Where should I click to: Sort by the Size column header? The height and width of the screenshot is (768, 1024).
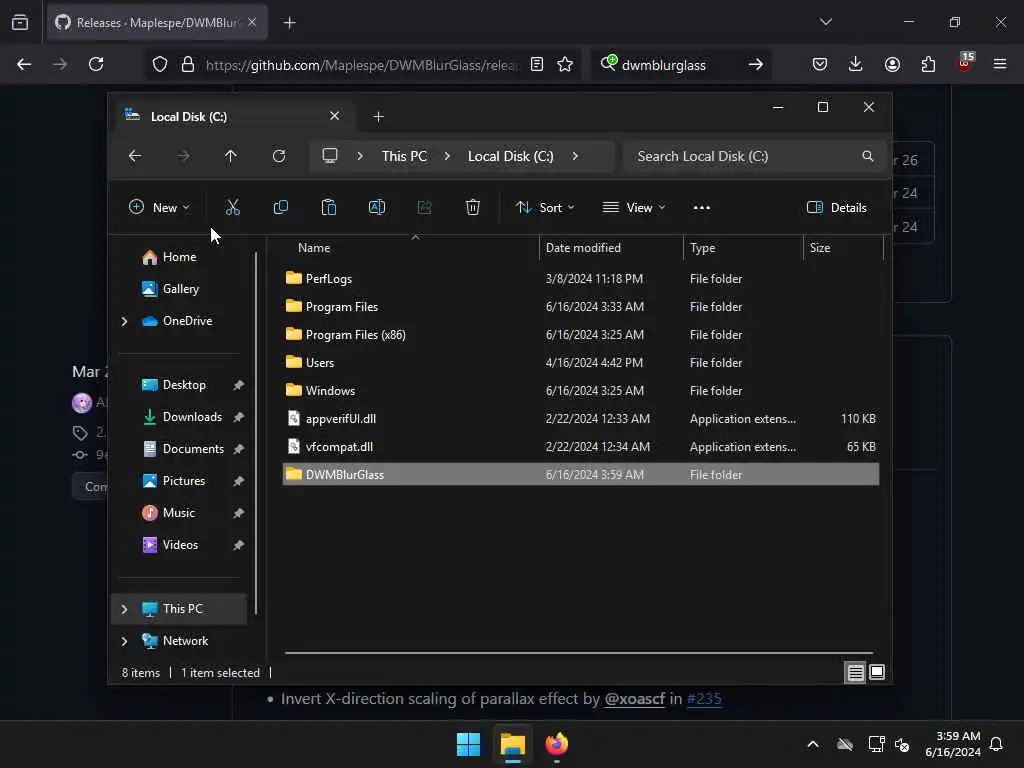pos(820,248)
